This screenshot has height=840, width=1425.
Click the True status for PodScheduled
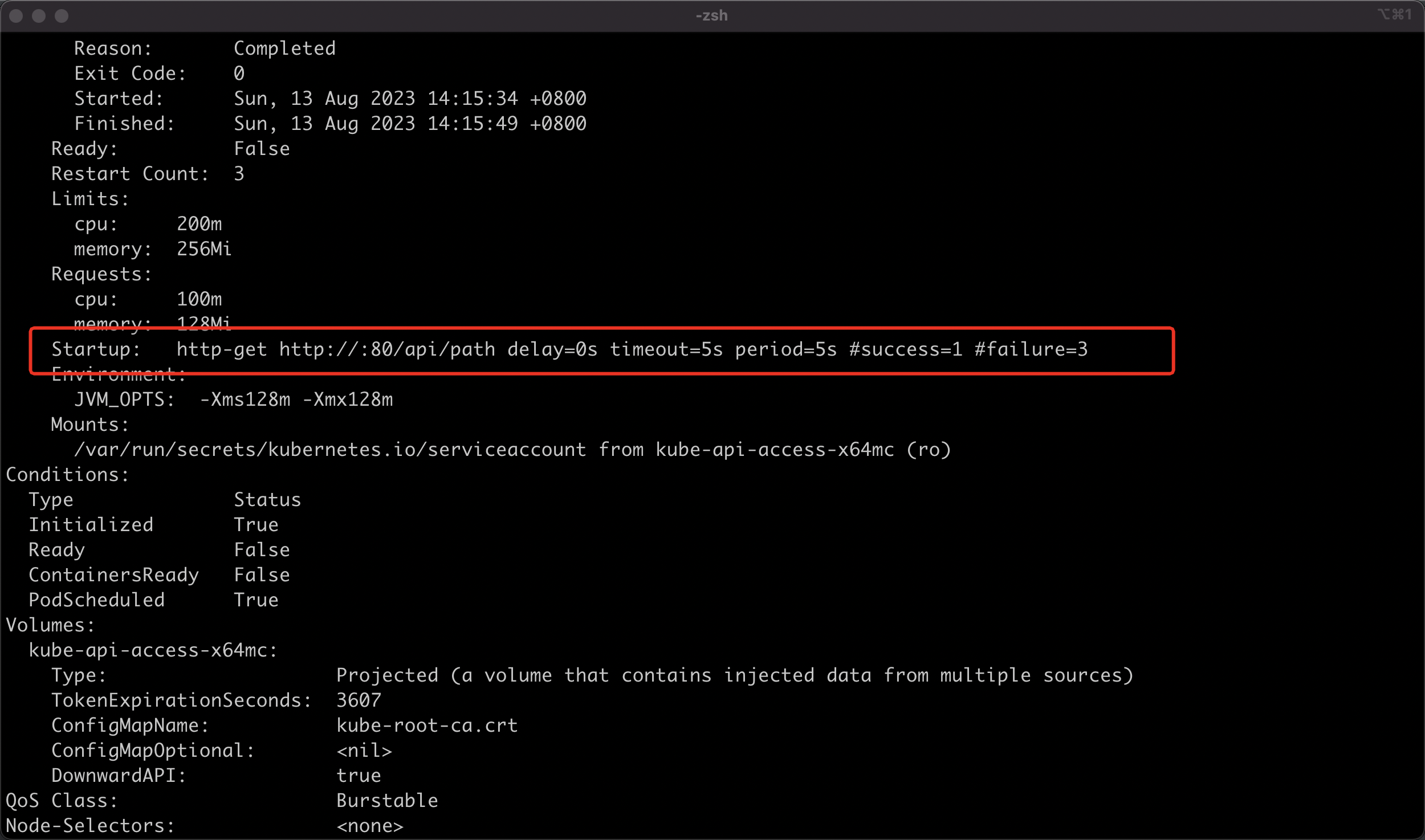[256, 600]
